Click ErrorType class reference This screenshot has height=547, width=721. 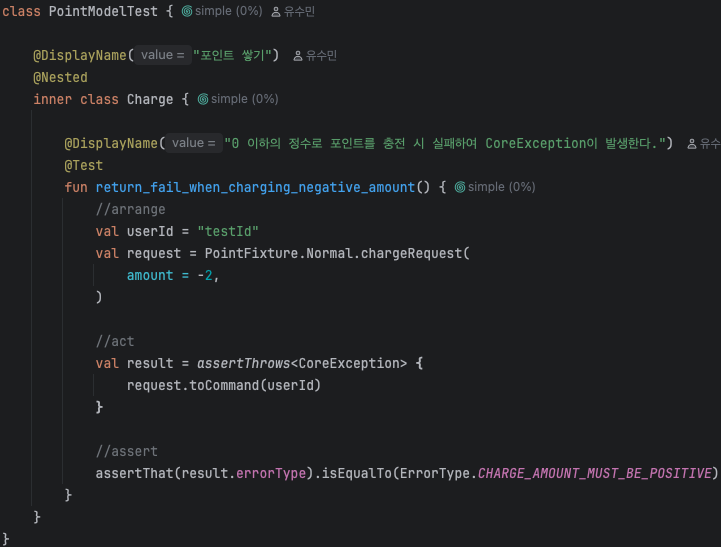435,473
